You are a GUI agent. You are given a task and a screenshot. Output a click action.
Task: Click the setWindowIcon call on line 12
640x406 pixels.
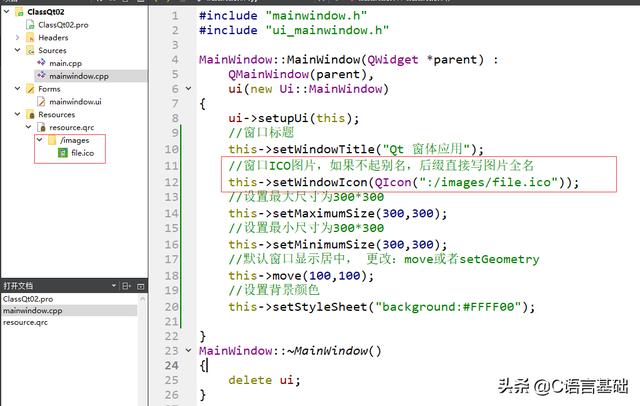point(320,182)
